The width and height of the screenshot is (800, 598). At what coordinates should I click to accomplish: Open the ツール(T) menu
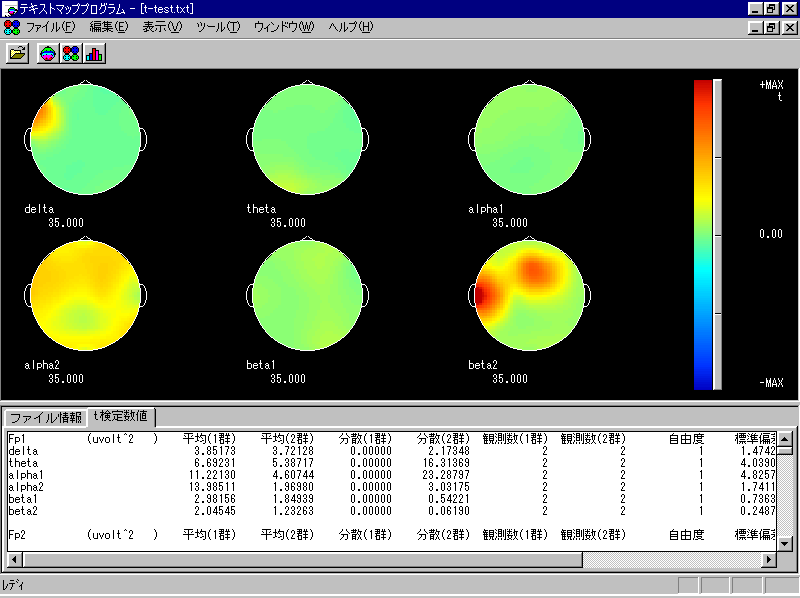click(218, 26)
